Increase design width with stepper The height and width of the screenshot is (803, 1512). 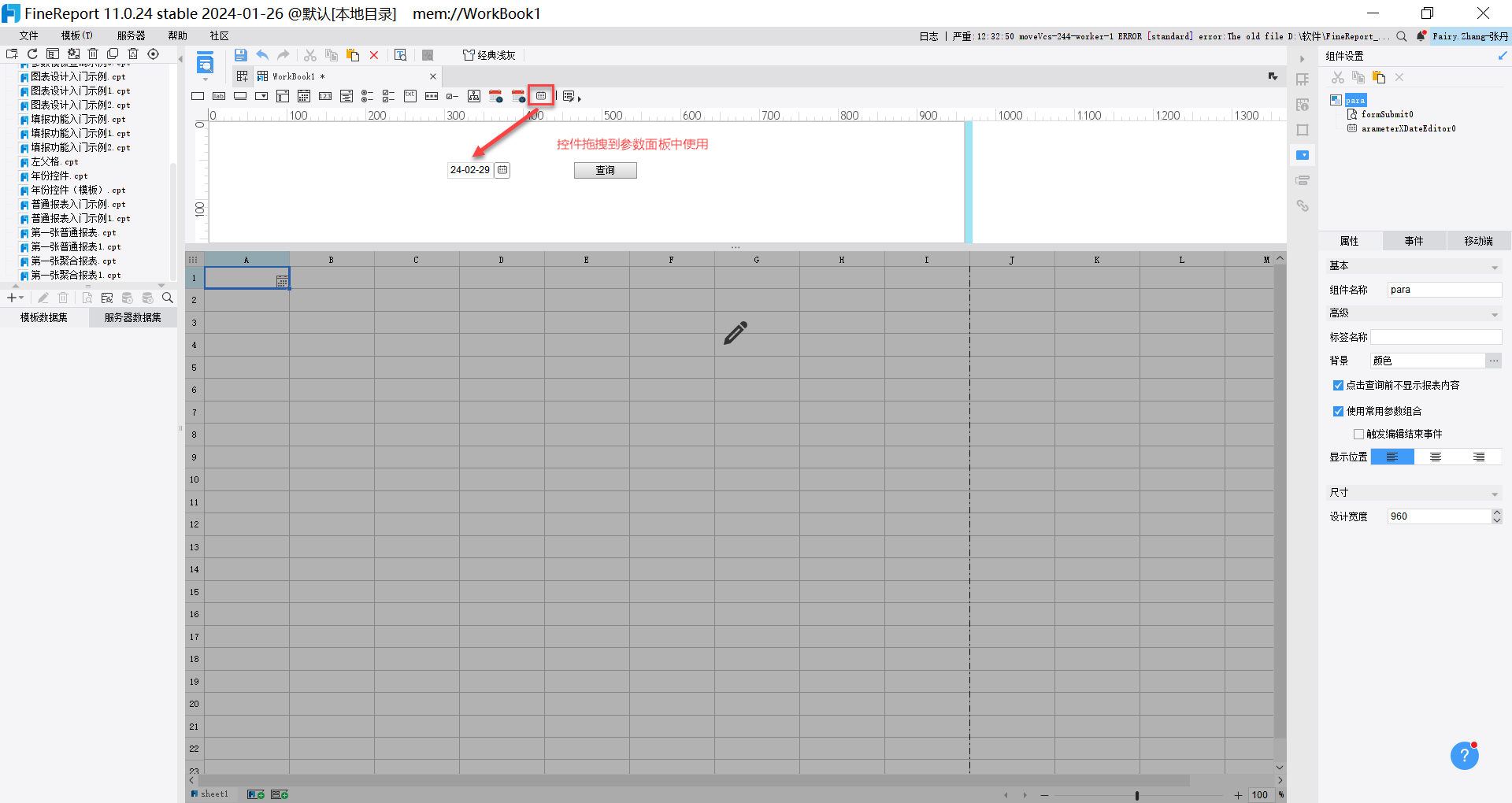[1497, 513]
